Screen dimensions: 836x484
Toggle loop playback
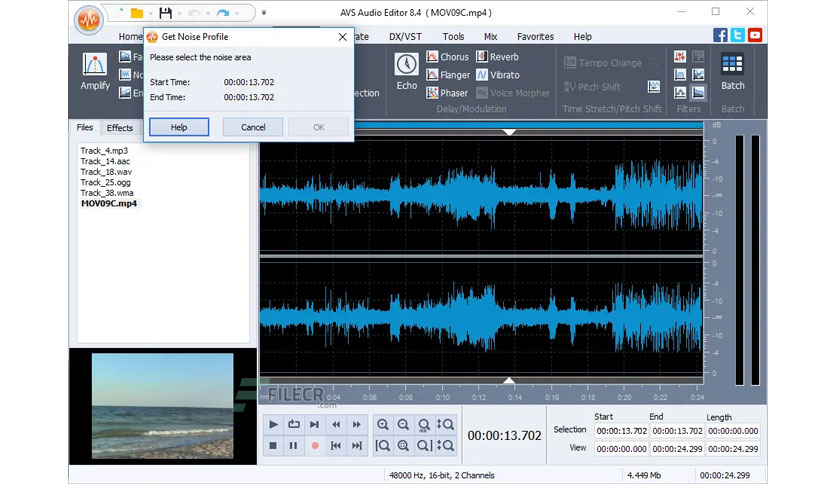click(294, 424)
